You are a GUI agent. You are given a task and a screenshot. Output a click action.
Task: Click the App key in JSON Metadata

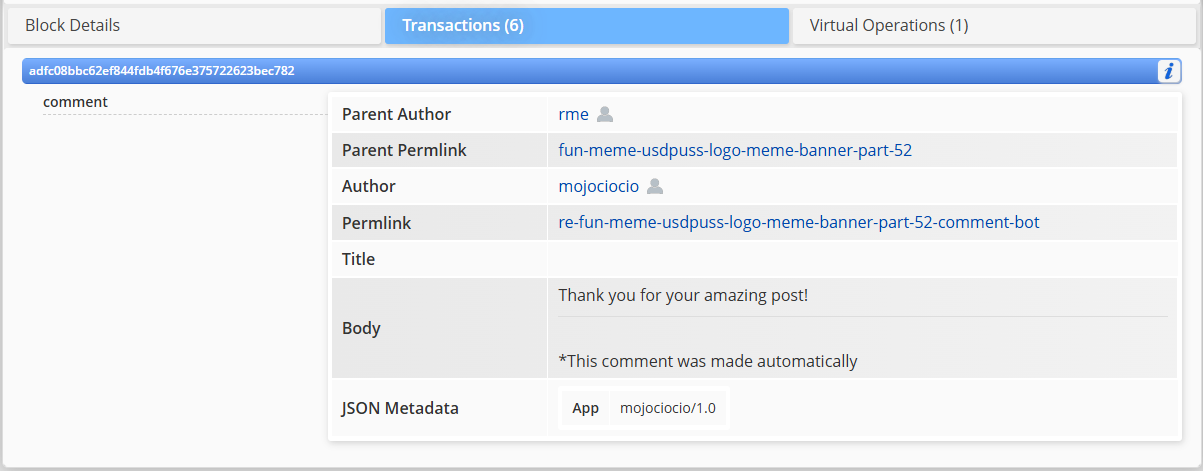585,408
